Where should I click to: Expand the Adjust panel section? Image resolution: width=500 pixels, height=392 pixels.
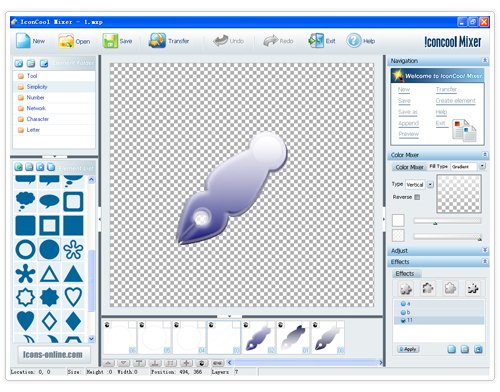485,250
